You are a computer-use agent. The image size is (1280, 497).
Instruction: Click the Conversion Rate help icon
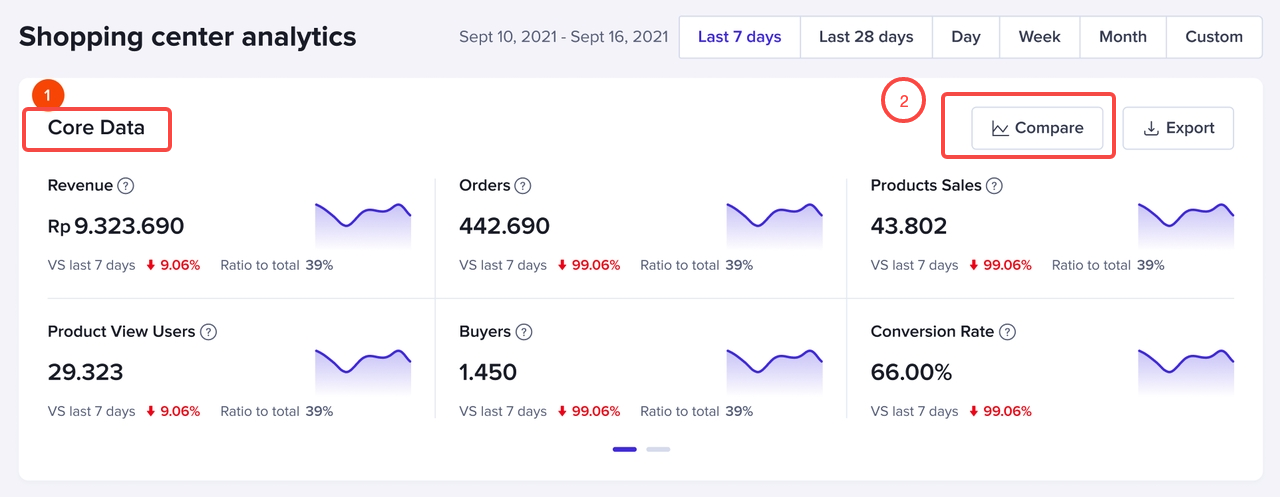tap(1007, 332)
